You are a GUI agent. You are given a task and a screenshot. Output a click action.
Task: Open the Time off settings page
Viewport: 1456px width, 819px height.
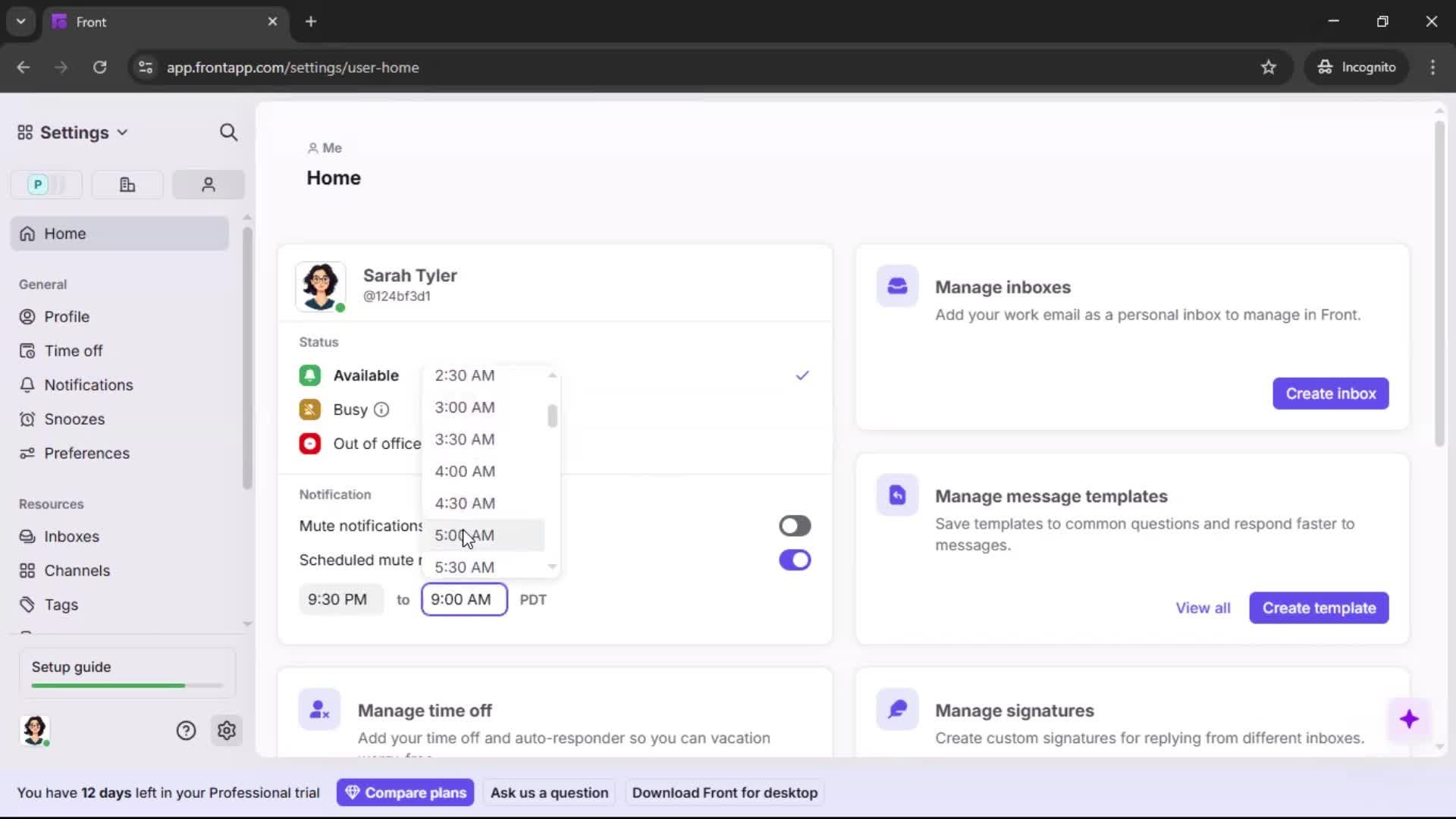coord(72,350)
